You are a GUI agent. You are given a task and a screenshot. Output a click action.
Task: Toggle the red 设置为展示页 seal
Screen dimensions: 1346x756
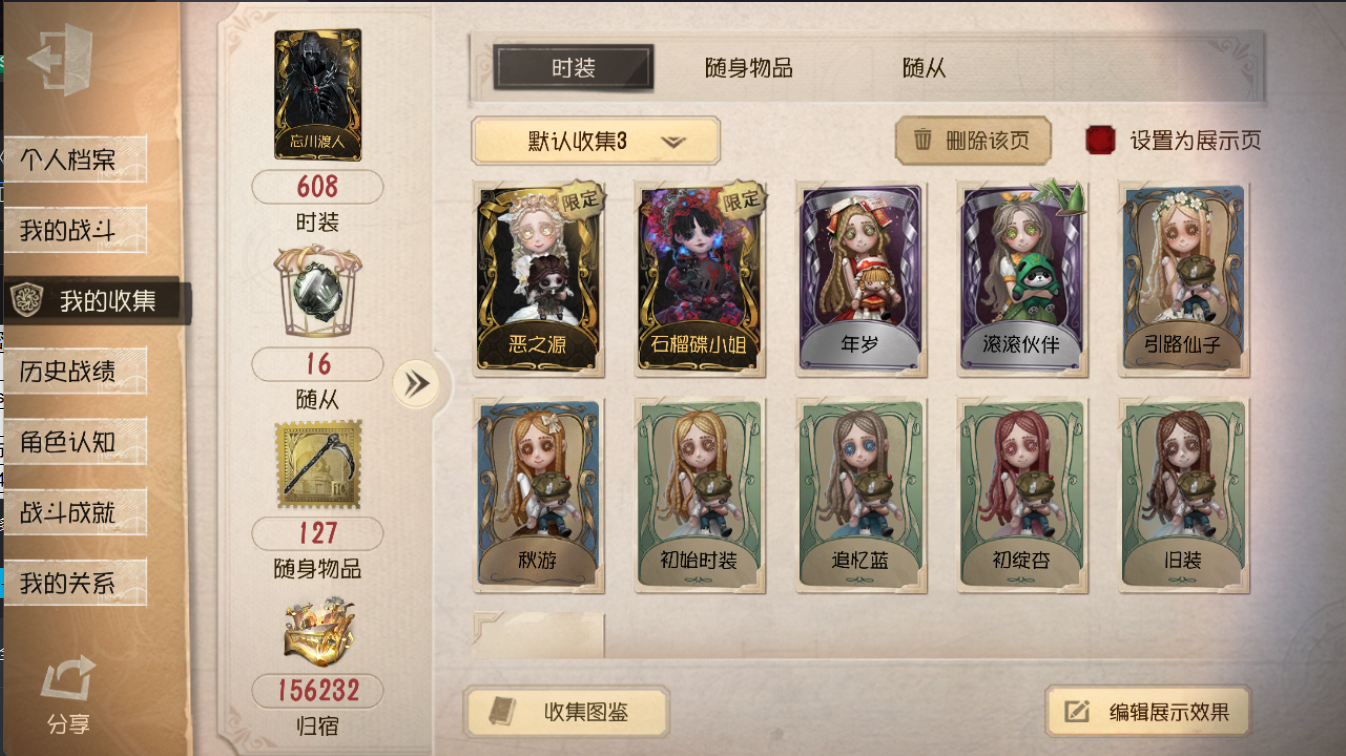(x=1100, y=141)
